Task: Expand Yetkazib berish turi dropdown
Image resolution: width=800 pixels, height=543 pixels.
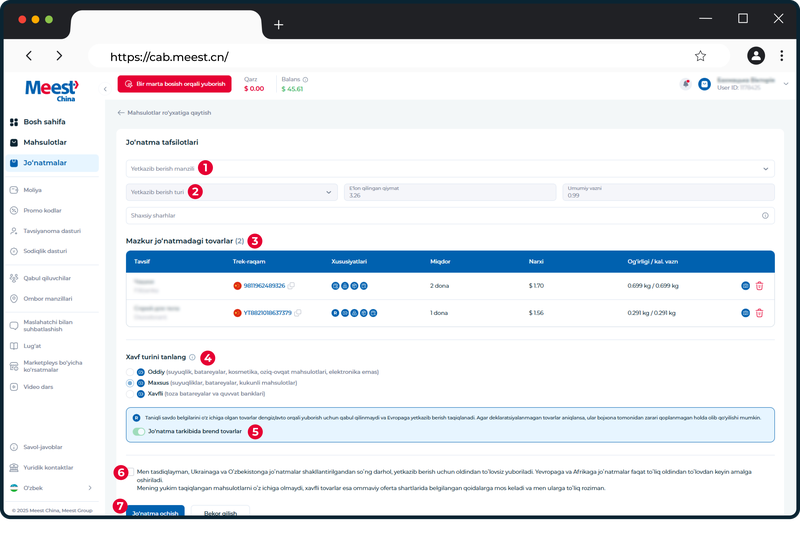Action: click(232, 192)
